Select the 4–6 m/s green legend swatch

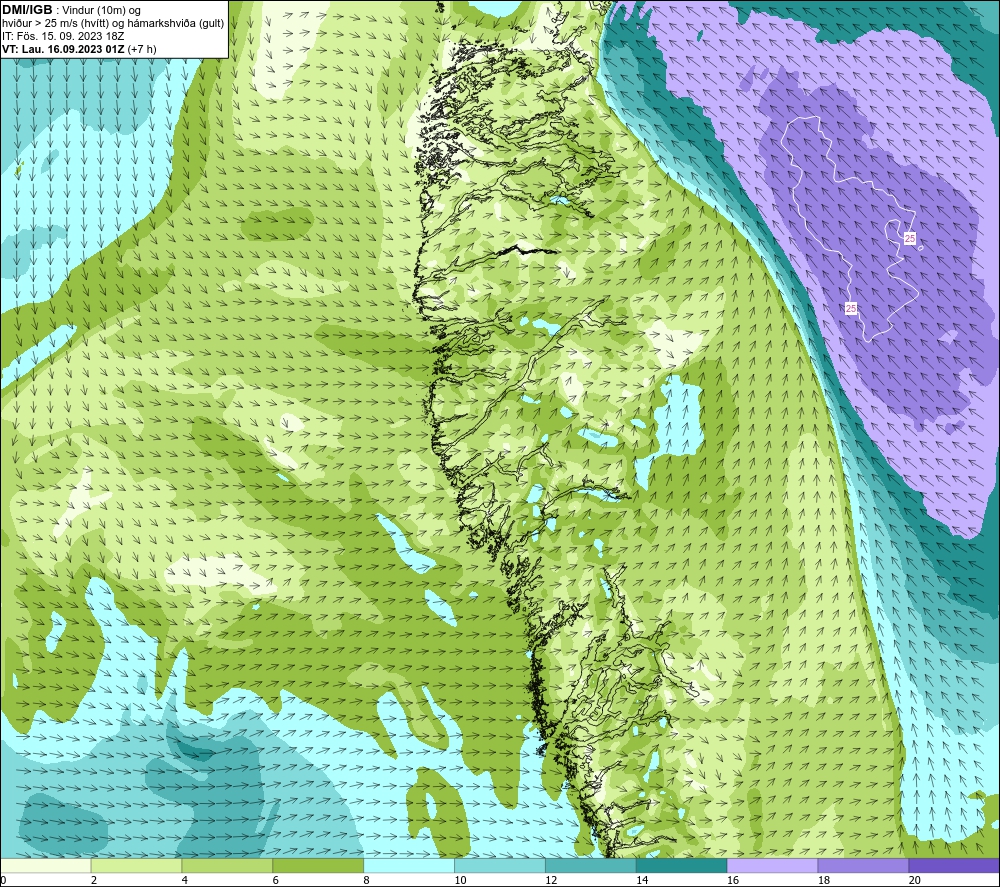pyautogui.click(x=227, y=865)
